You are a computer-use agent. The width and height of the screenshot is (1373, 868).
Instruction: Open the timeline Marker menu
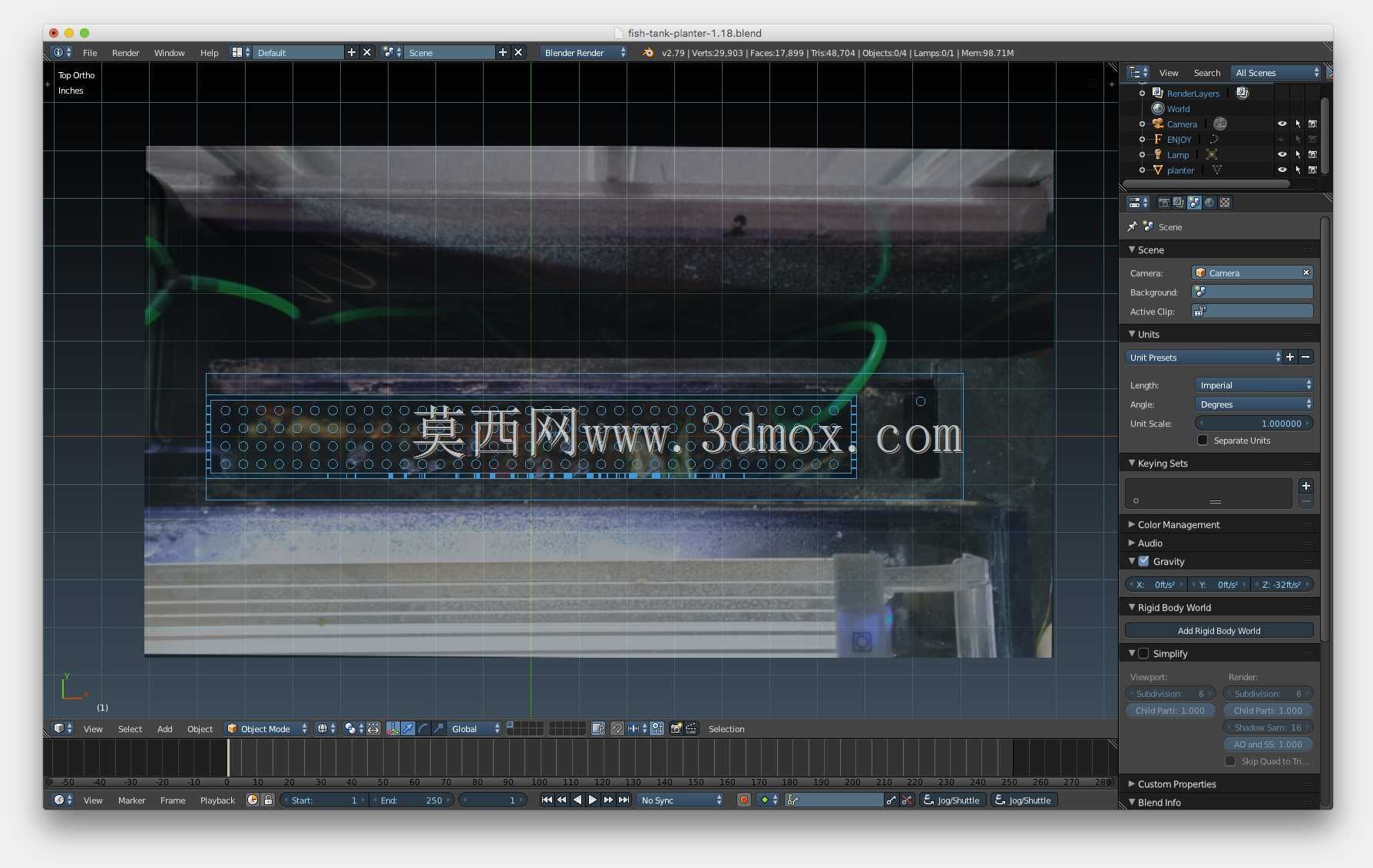[x=131, y=800]
